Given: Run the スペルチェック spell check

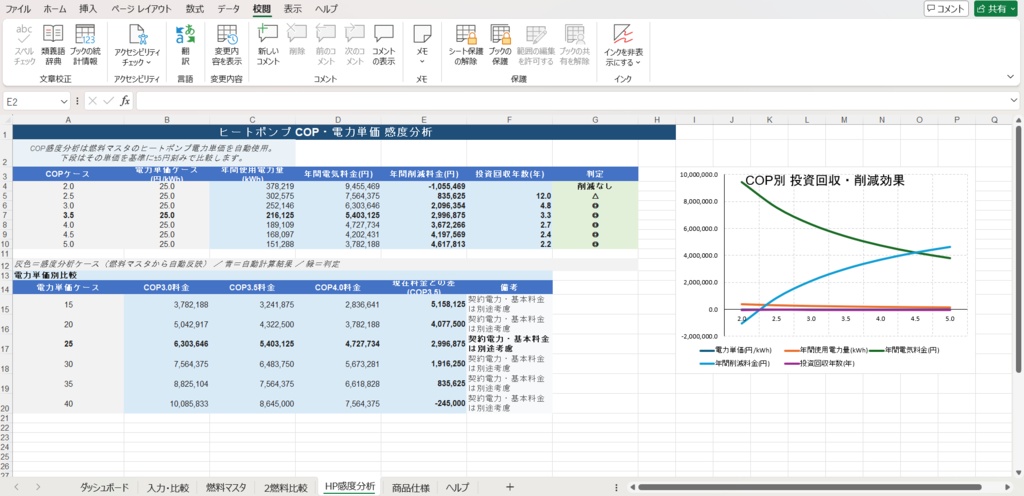Looking at the screenshot, I should [24, 45].
